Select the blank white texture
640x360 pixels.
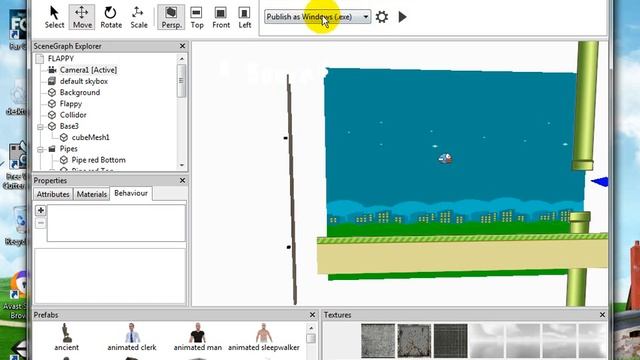(x=341, y=342)
